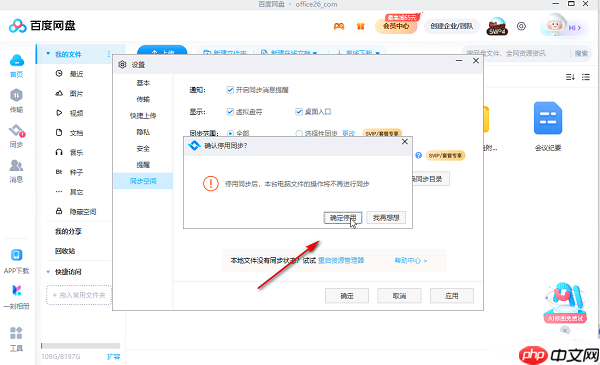Image resolution: width=600 pixels, height=365 pixels.
Task: Click the gift box icon in header
Action: pyautogui.click(x=360, y=26)
